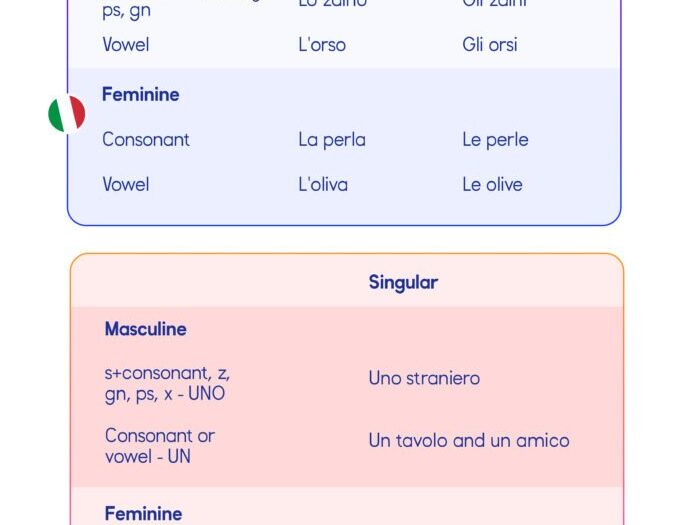This screenshot has width=688, height=525.
Task: Click the Vowel label beside L'orso
Action: click(125, 45)
